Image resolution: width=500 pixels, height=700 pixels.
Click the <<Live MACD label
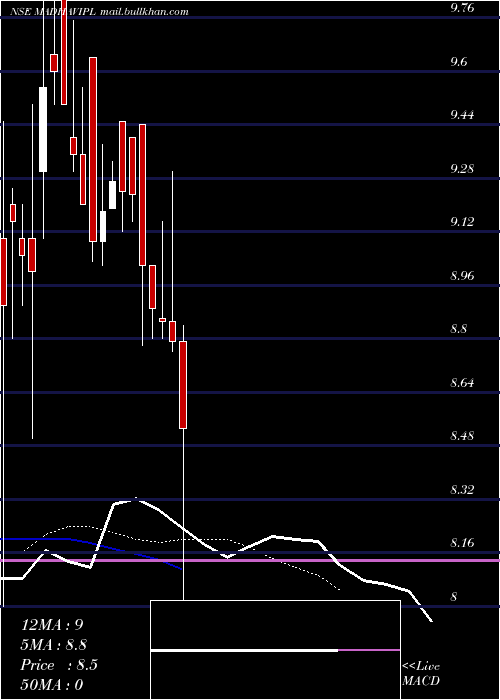[421, 673]
